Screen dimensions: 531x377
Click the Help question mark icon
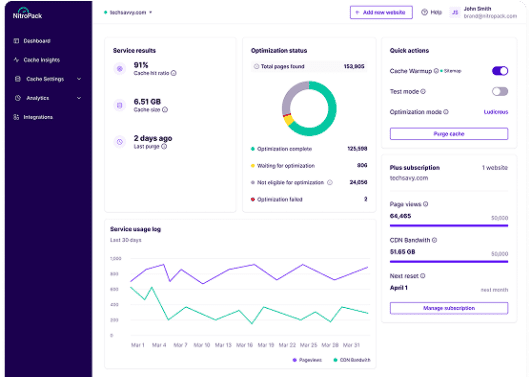tap(424, 12)
